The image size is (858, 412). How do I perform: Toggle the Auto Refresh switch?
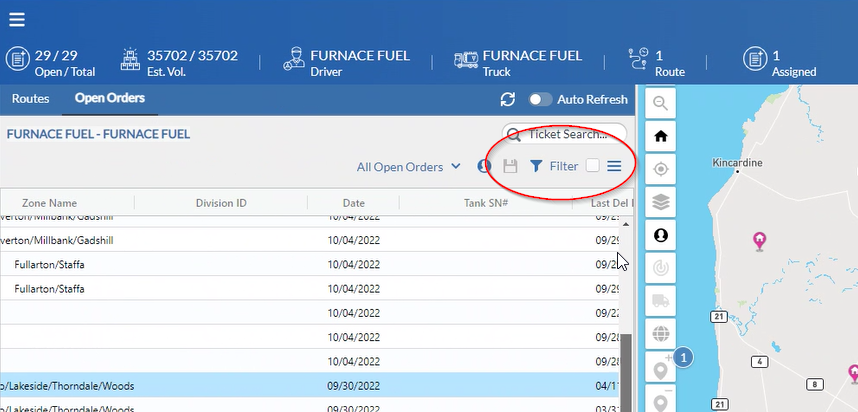click(x=540, y=100)
